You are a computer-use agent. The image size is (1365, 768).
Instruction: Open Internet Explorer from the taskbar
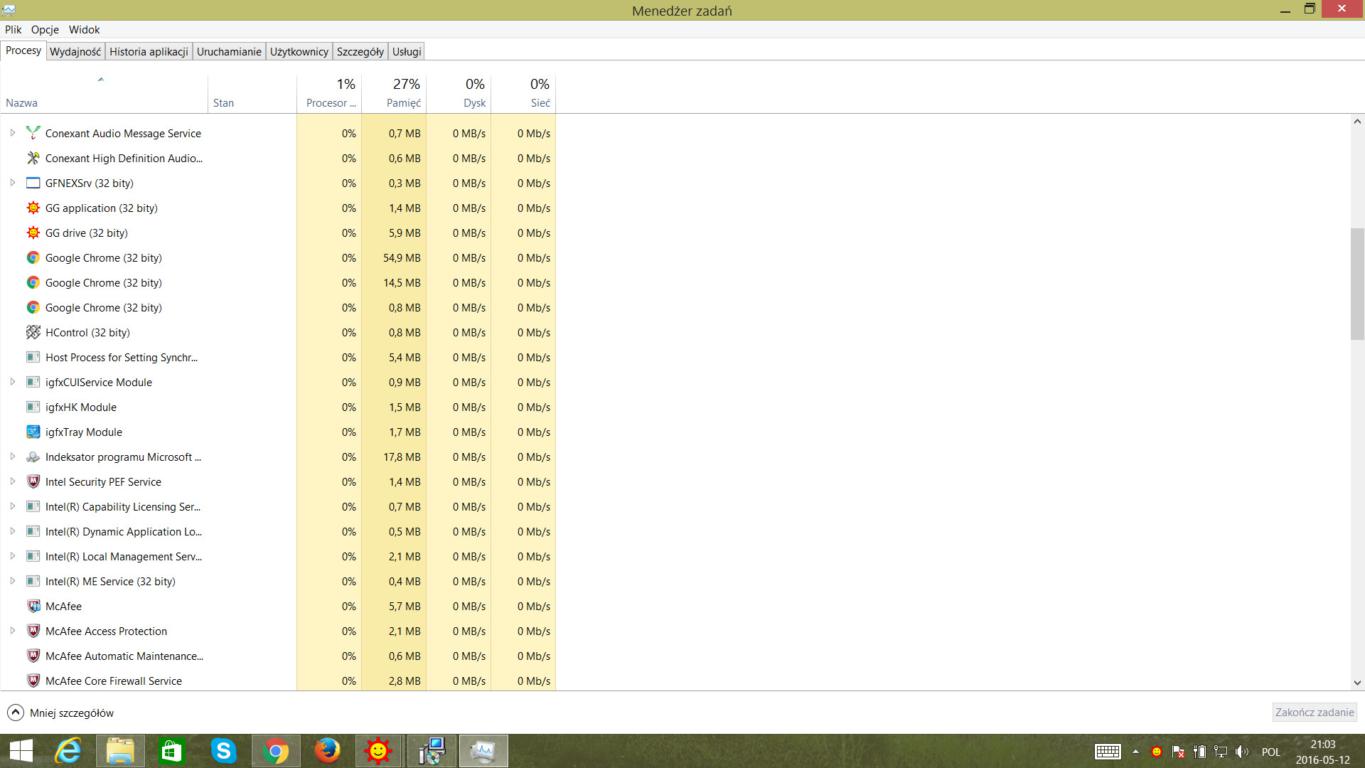pyautogui.click(x=68, y=751)
